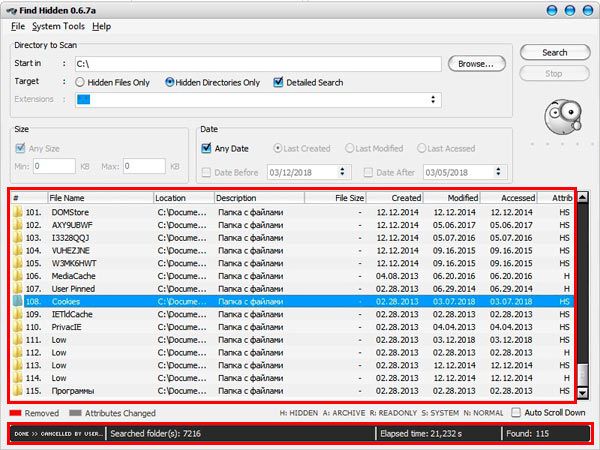
Task: Select the Last Created radio button
Action: [277, 148]
